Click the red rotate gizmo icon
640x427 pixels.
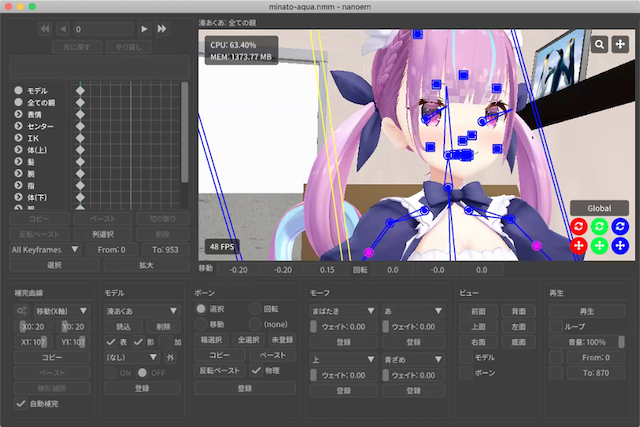coord(579,227)
